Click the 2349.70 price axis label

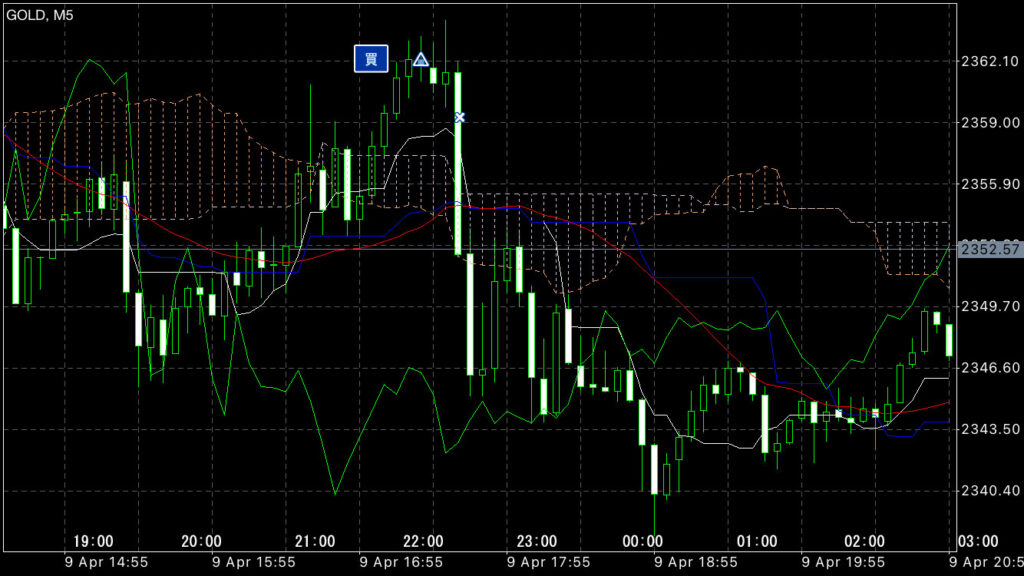(987, 307)
